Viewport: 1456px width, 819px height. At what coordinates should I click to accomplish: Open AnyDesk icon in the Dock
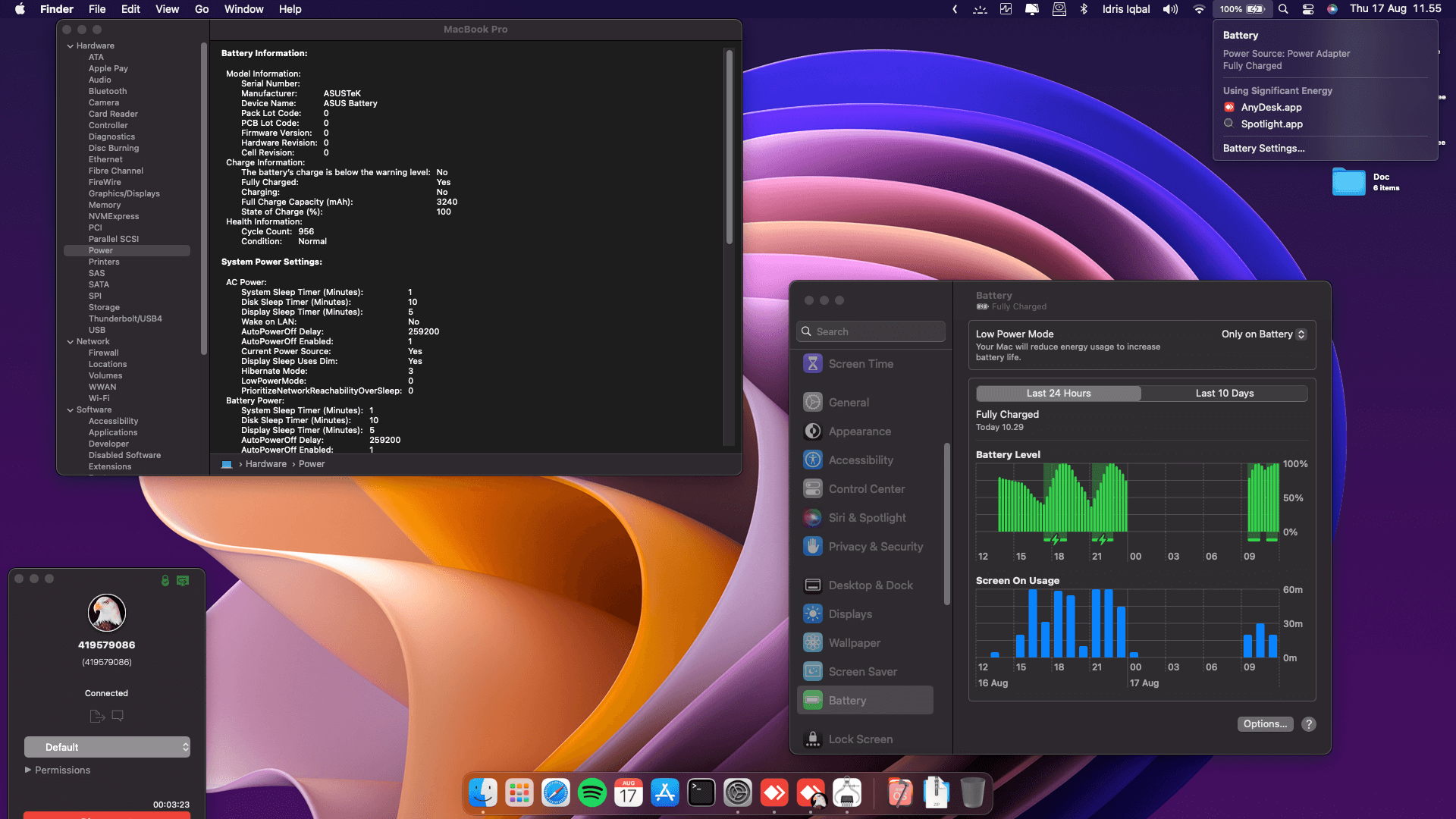coord(774,793)
